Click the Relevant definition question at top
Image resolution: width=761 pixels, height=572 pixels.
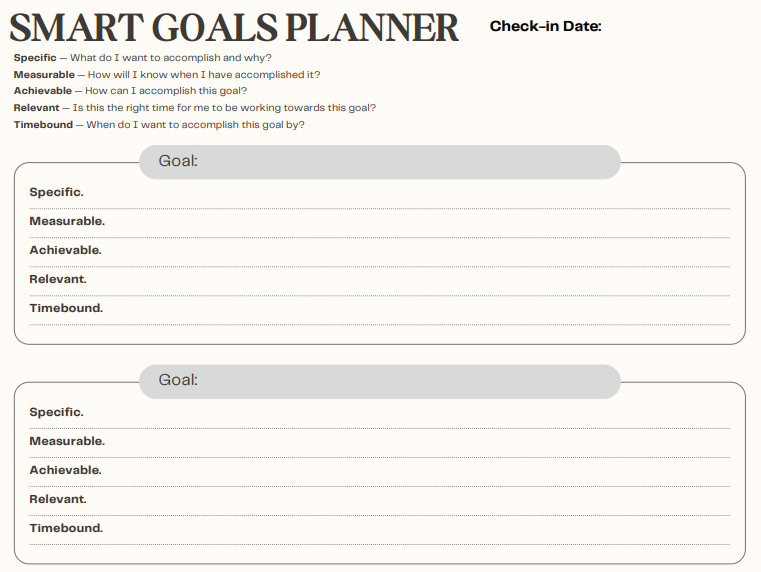pyautogui.click(x=224, y=108)
